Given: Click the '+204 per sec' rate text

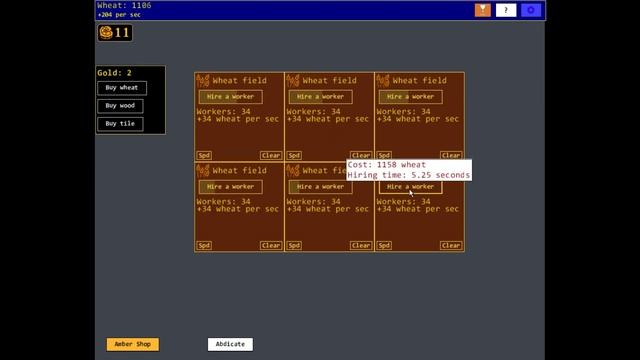Looking at the screenshot, I should [119, 15].
